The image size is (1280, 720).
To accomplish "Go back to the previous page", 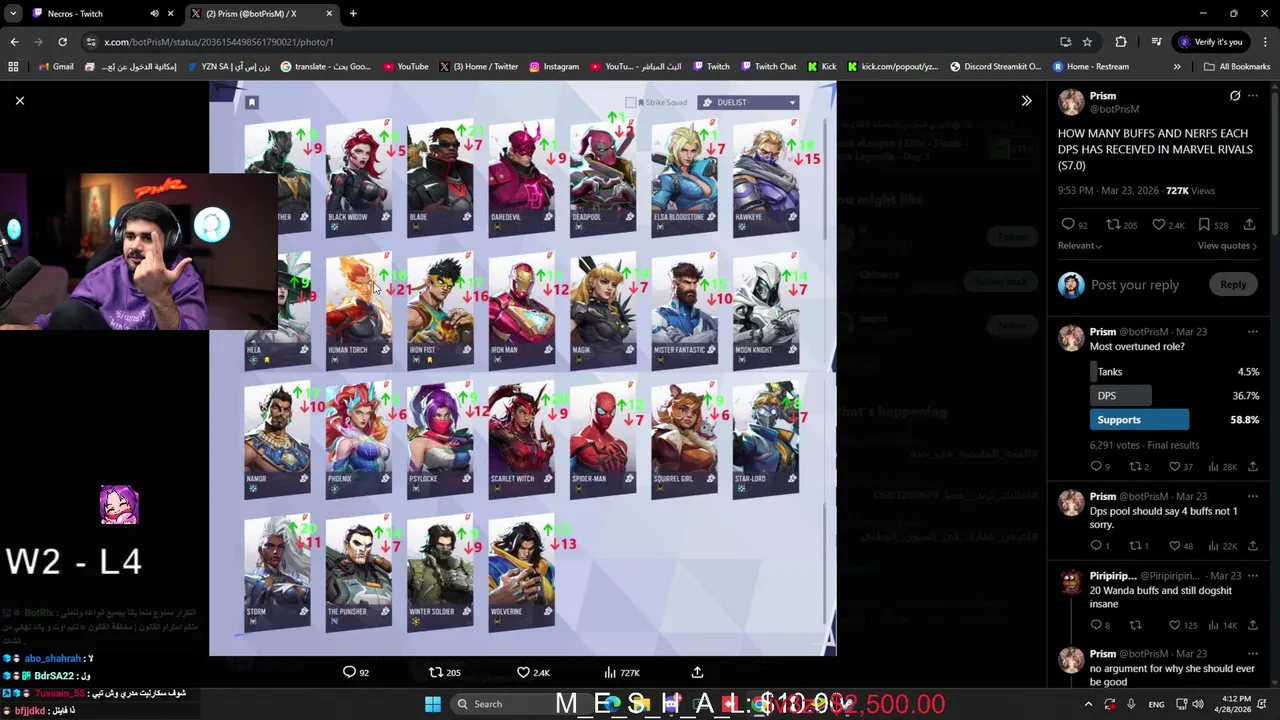I will [x=14, y=42].
